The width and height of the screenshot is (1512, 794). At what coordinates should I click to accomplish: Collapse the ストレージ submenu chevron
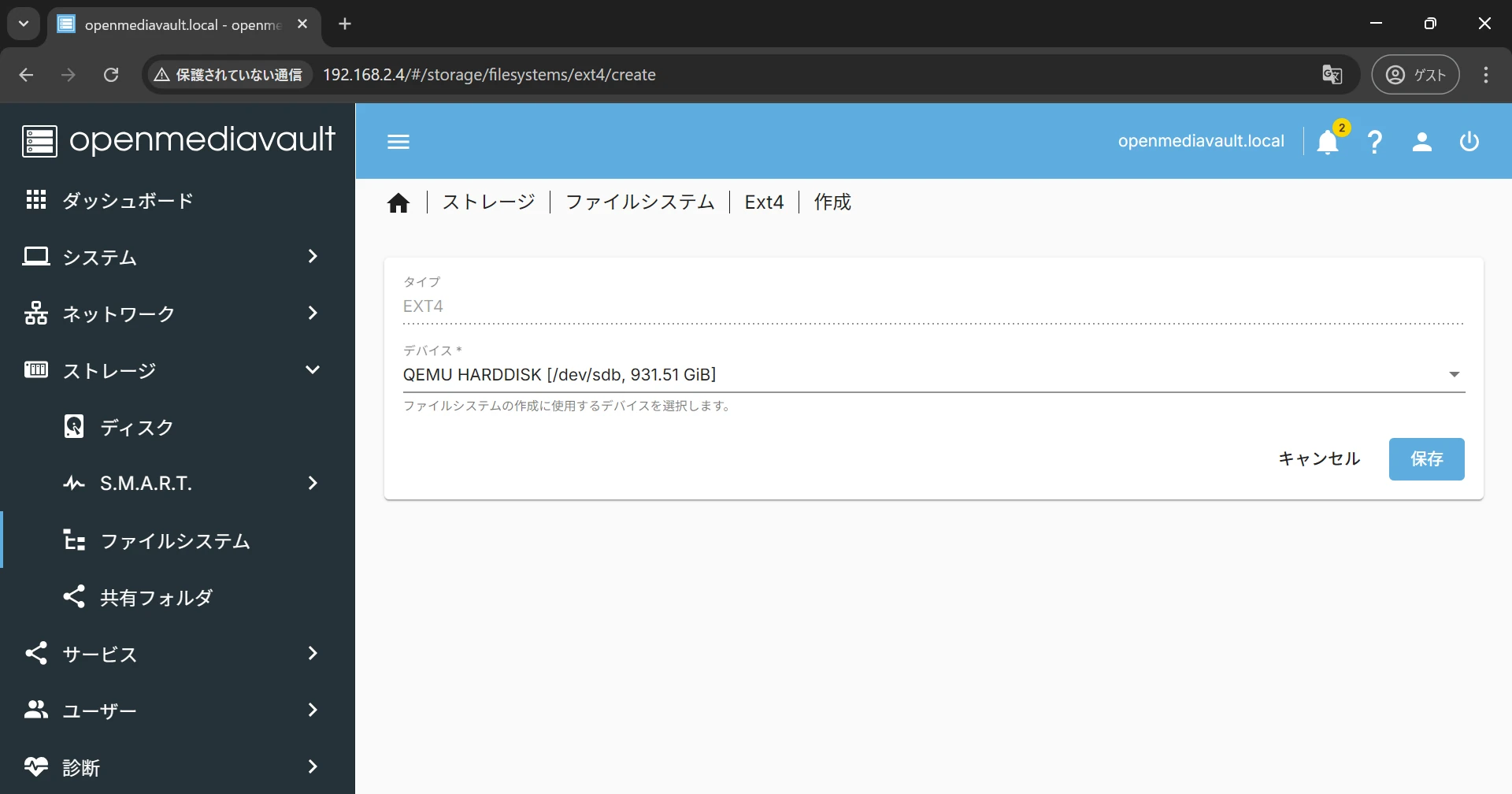[313, 370]
